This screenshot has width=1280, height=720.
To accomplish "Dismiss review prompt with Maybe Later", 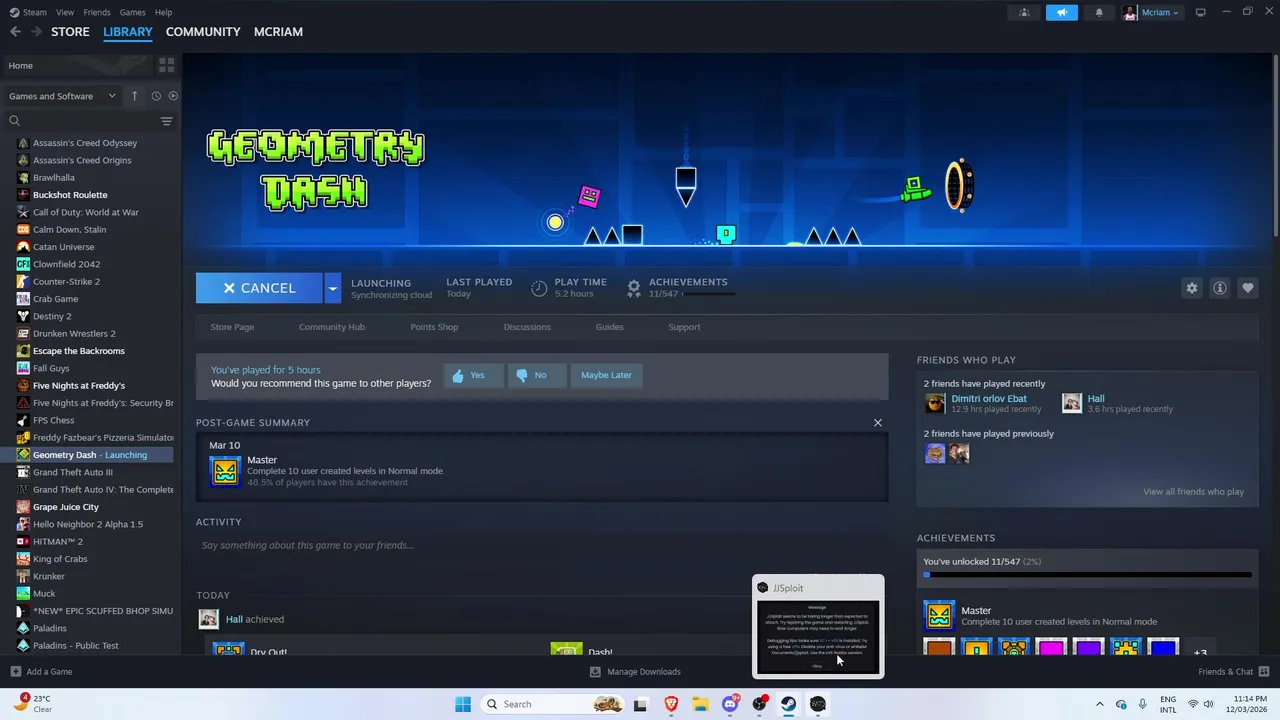I will (x=606, y=375).
